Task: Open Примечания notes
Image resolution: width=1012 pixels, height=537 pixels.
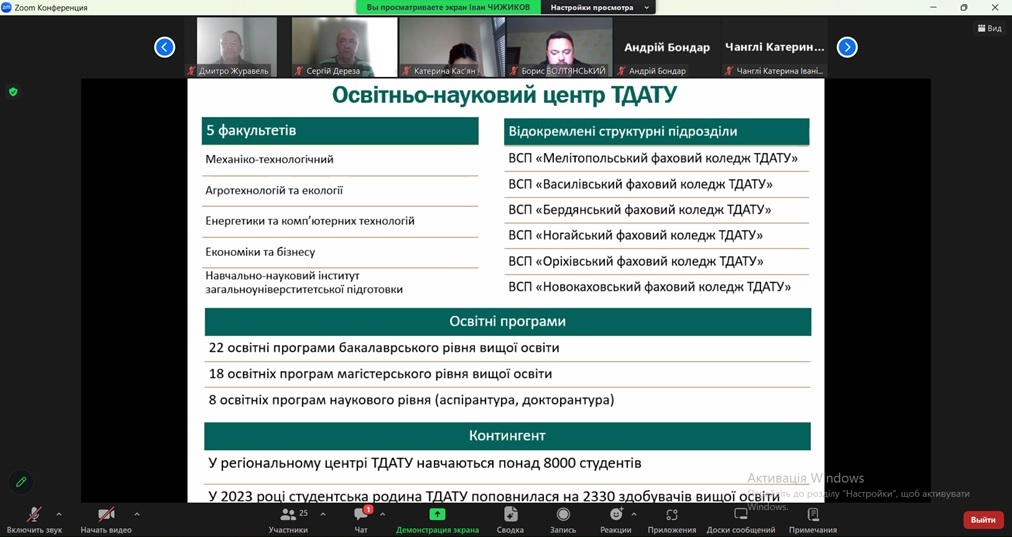Action: point(813,520)
